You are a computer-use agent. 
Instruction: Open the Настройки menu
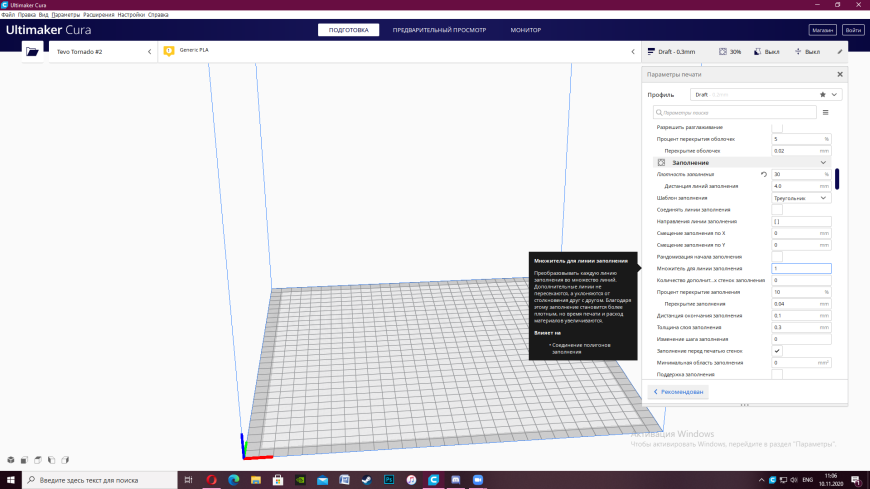(131, 15)
